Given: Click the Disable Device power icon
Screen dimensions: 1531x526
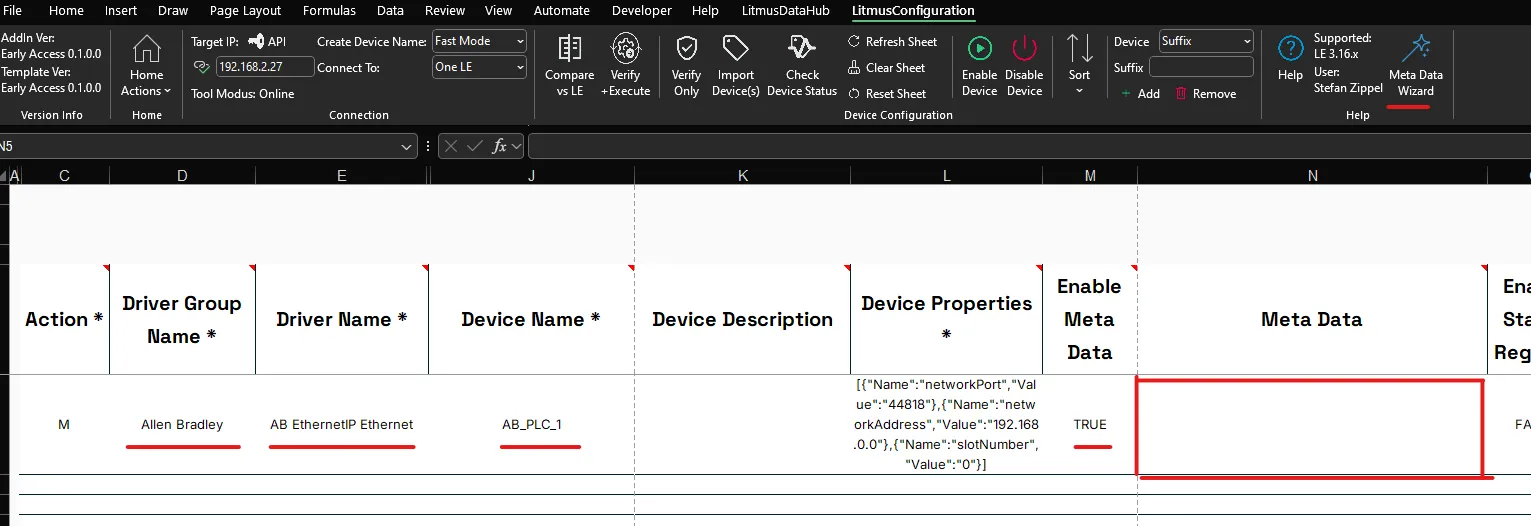Looking at the screenshot, I should 1025,48.
